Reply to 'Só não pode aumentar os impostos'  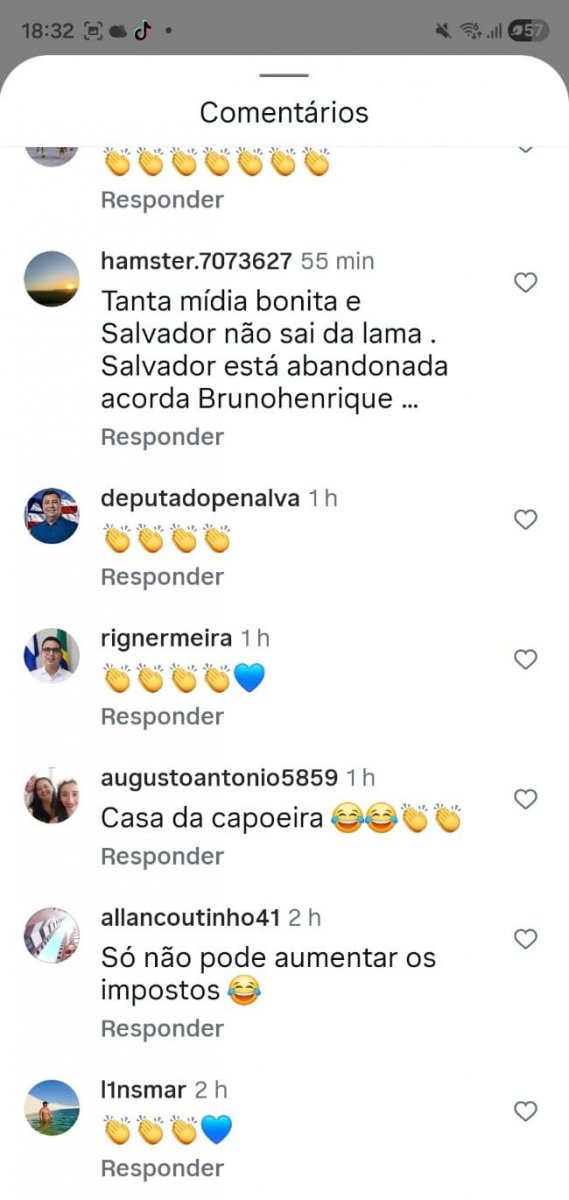tap(162, 1029)
